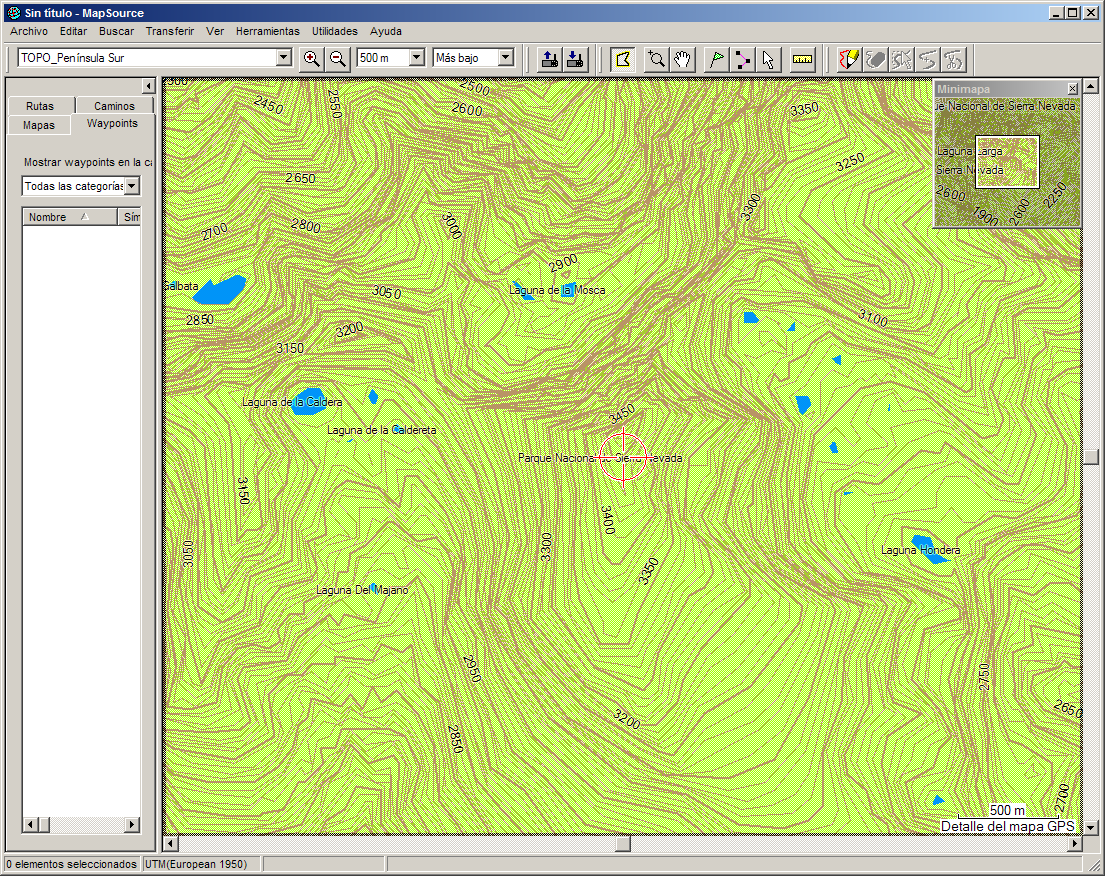
Task: Select the arrow selection tool
Action: 768,59
